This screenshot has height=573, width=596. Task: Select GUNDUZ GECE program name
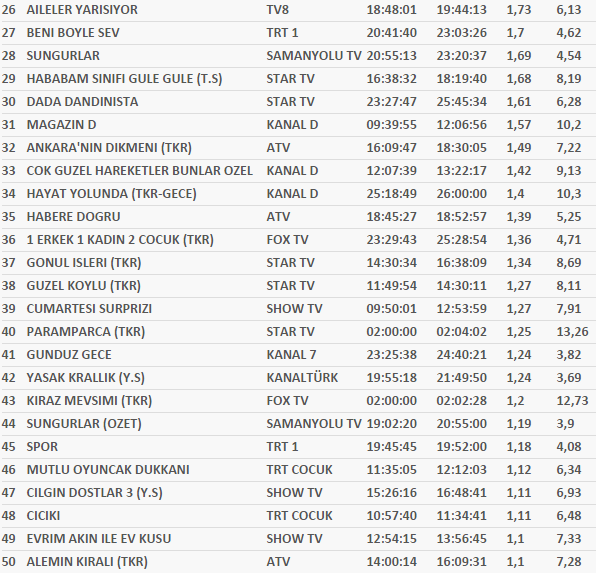(69, 355)
